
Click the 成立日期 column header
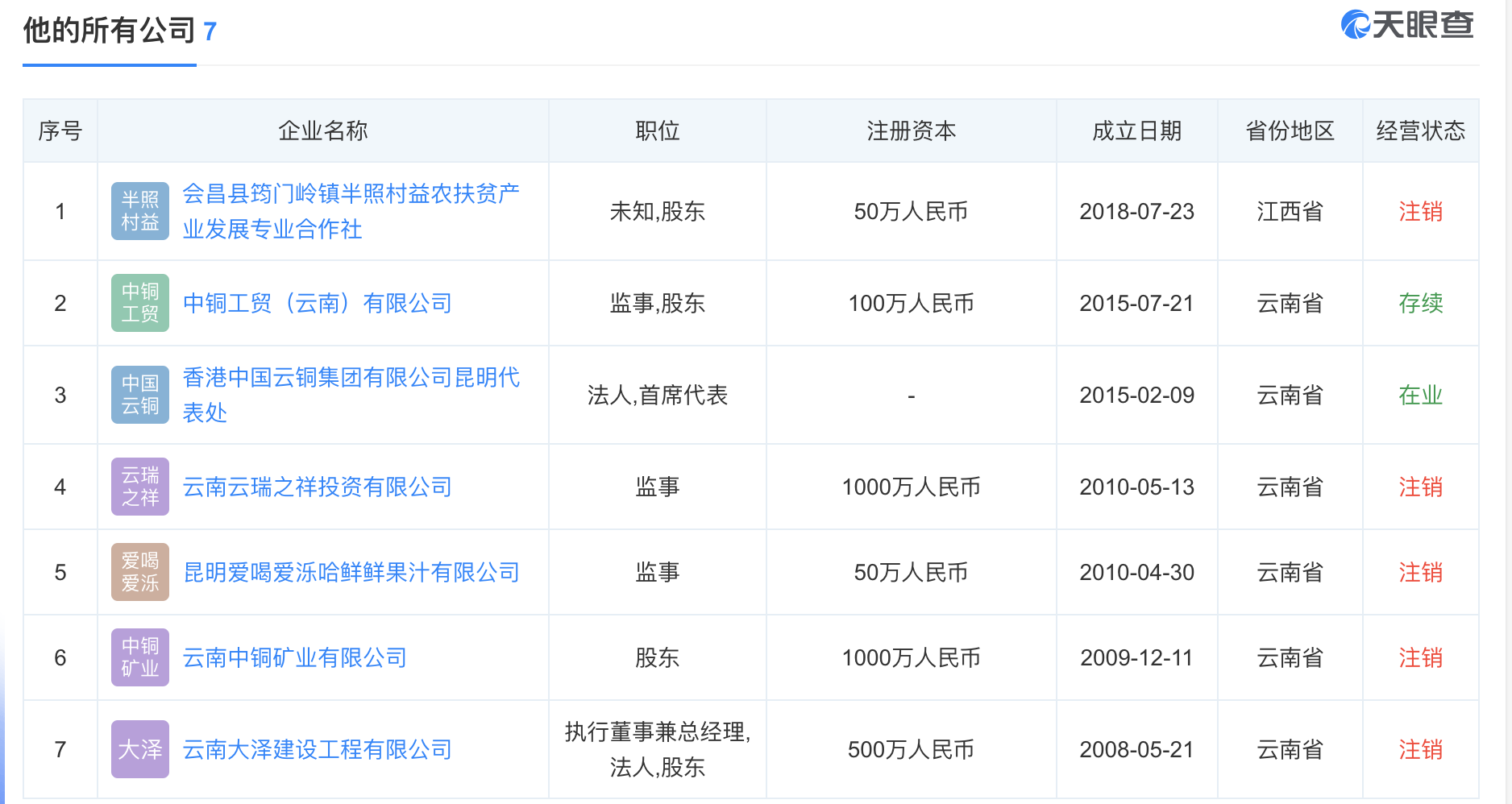point(1137,131)
